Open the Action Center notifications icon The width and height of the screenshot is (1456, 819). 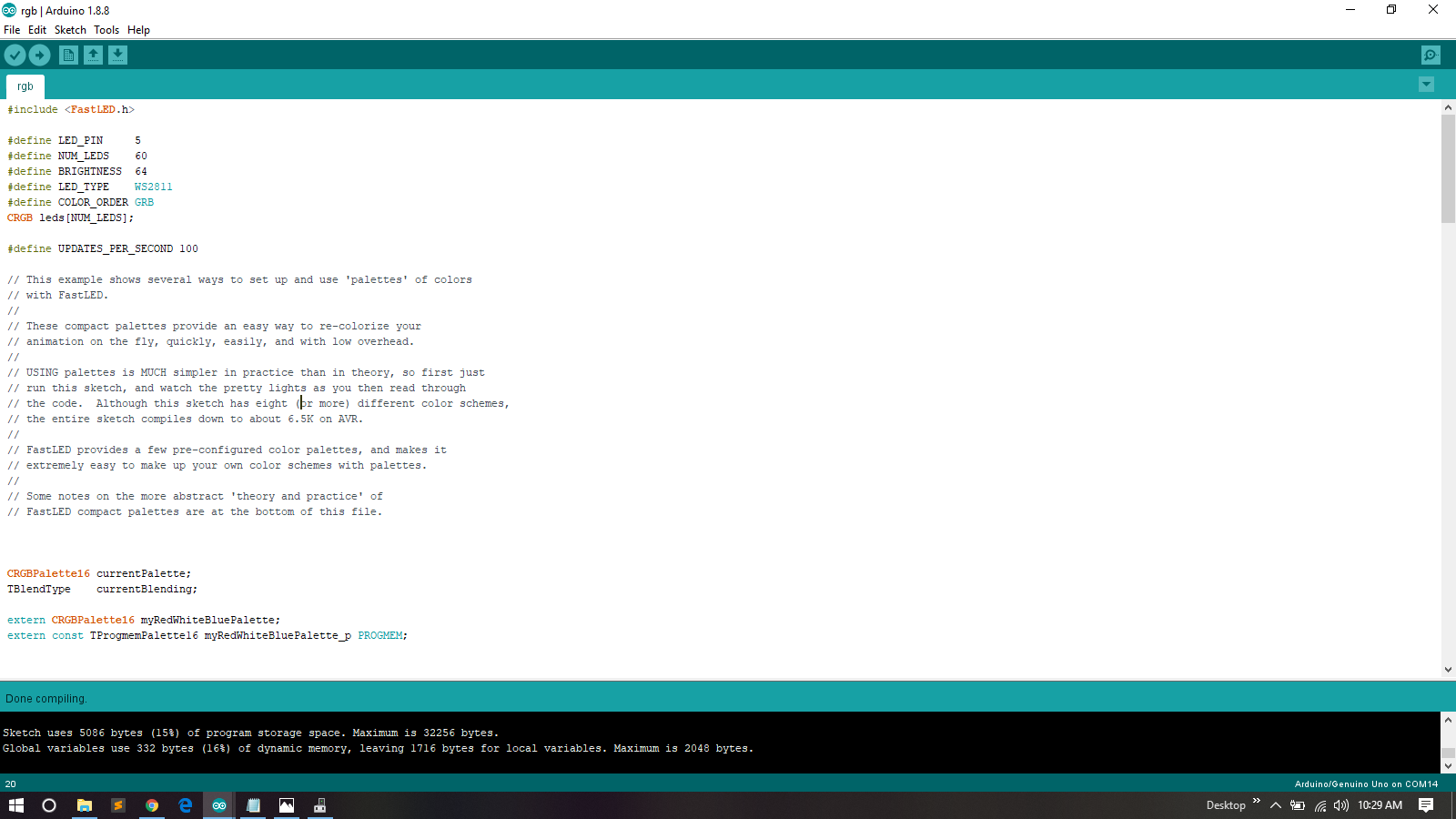1426,805
